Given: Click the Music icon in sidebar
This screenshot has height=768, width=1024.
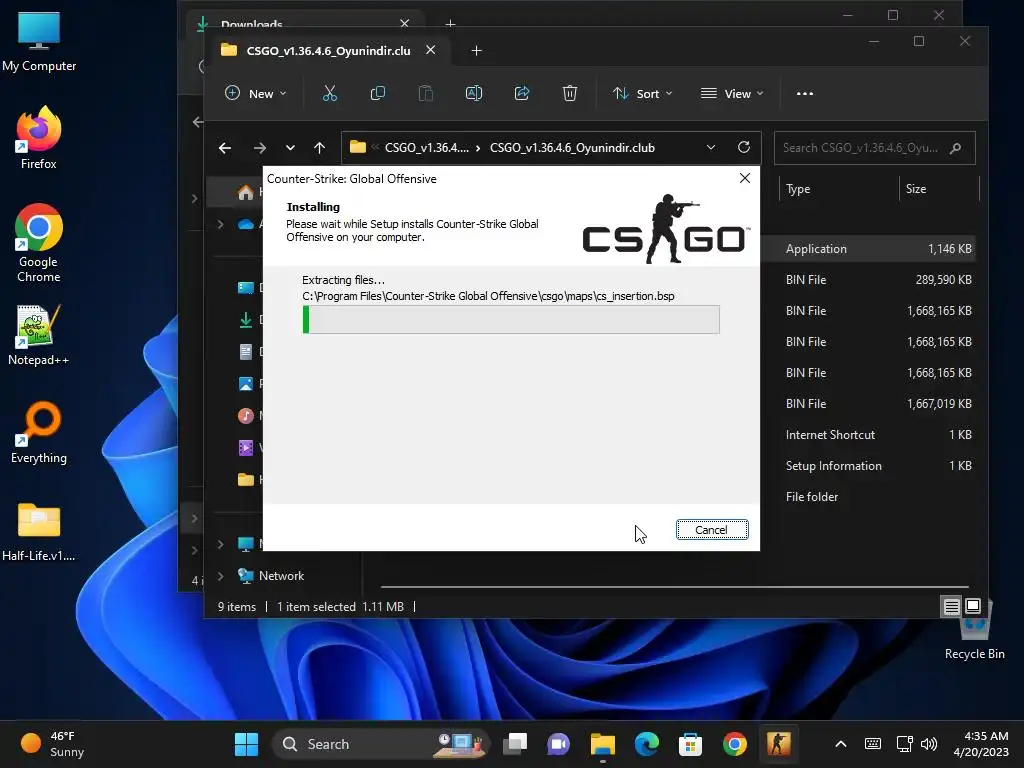Looking at the screenshot, I should click(x=246, y=416).
